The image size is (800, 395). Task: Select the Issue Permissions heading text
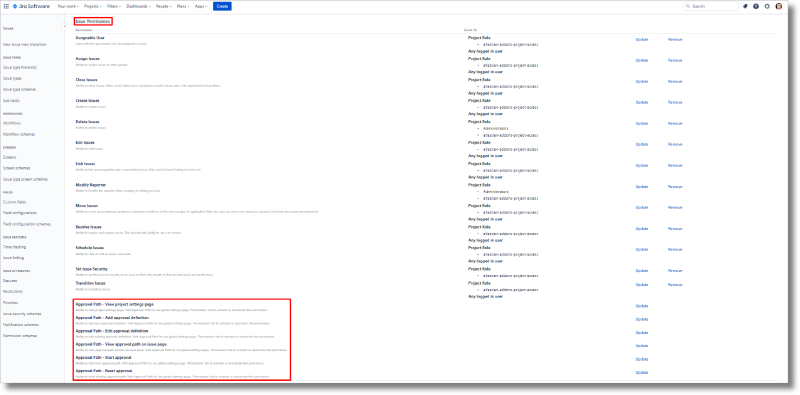click(x=93, y=21)
